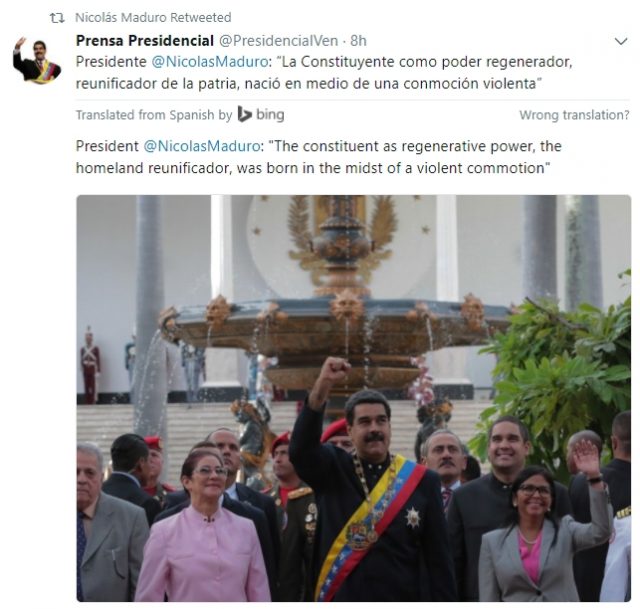Expand the tweet options chevron
This screenshot has height=609, width=640.
coord(621,41)
